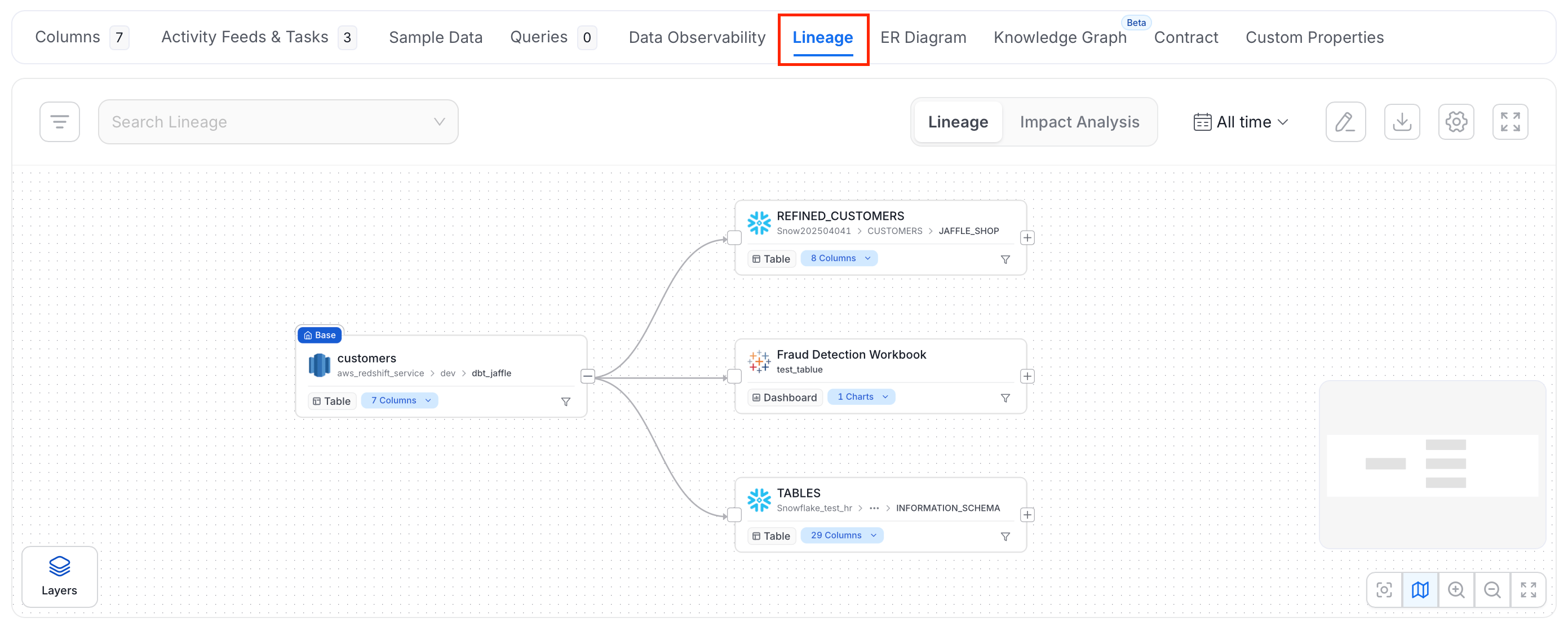Open the Layers panel button
Image resolution: width=1568 pixels, height=644 pixels.
pos(59,576)
